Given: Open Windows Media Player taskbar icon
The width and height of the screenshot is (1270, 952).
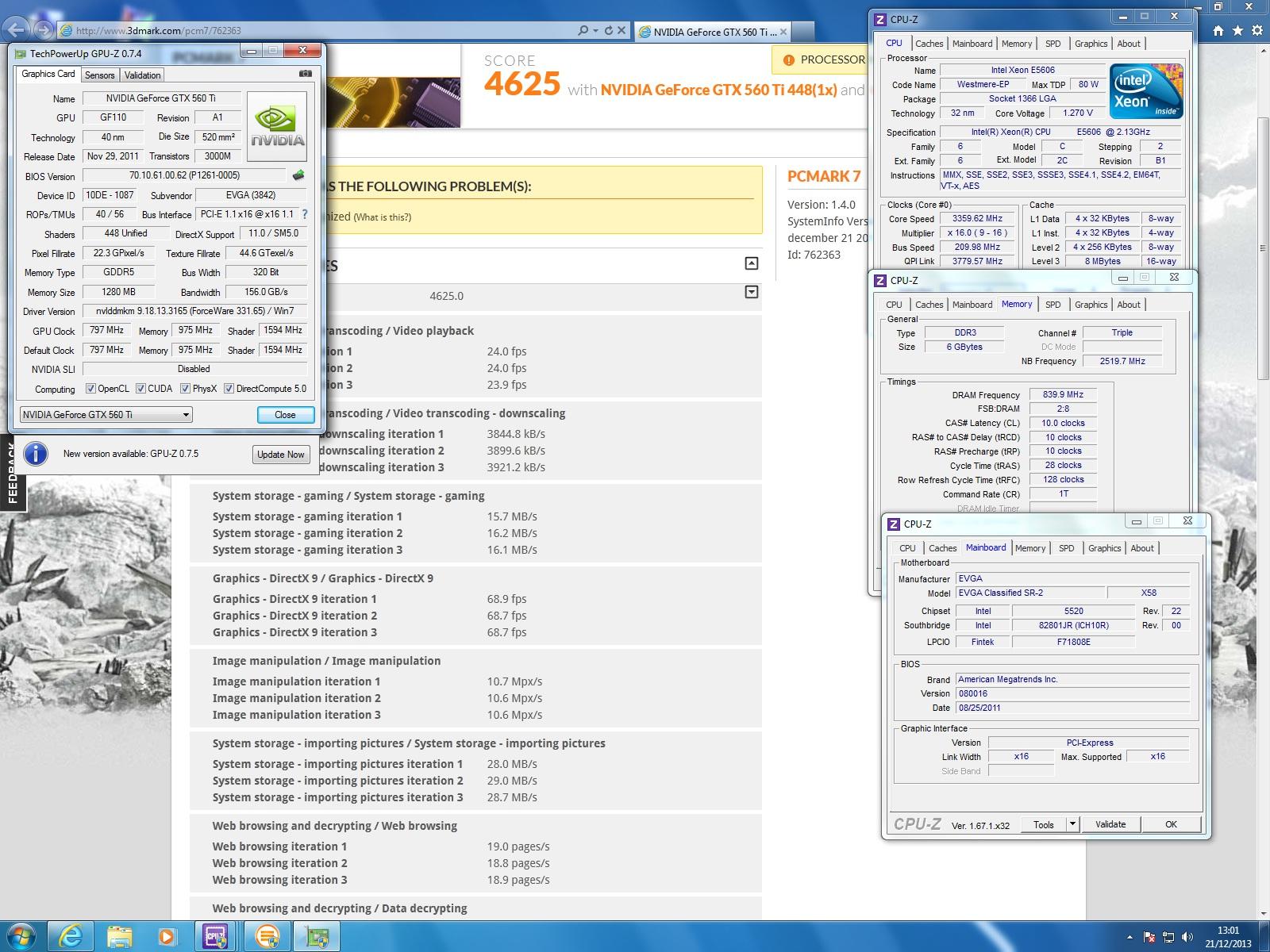Looking at the screenshot, I should (x=167, y=937).
